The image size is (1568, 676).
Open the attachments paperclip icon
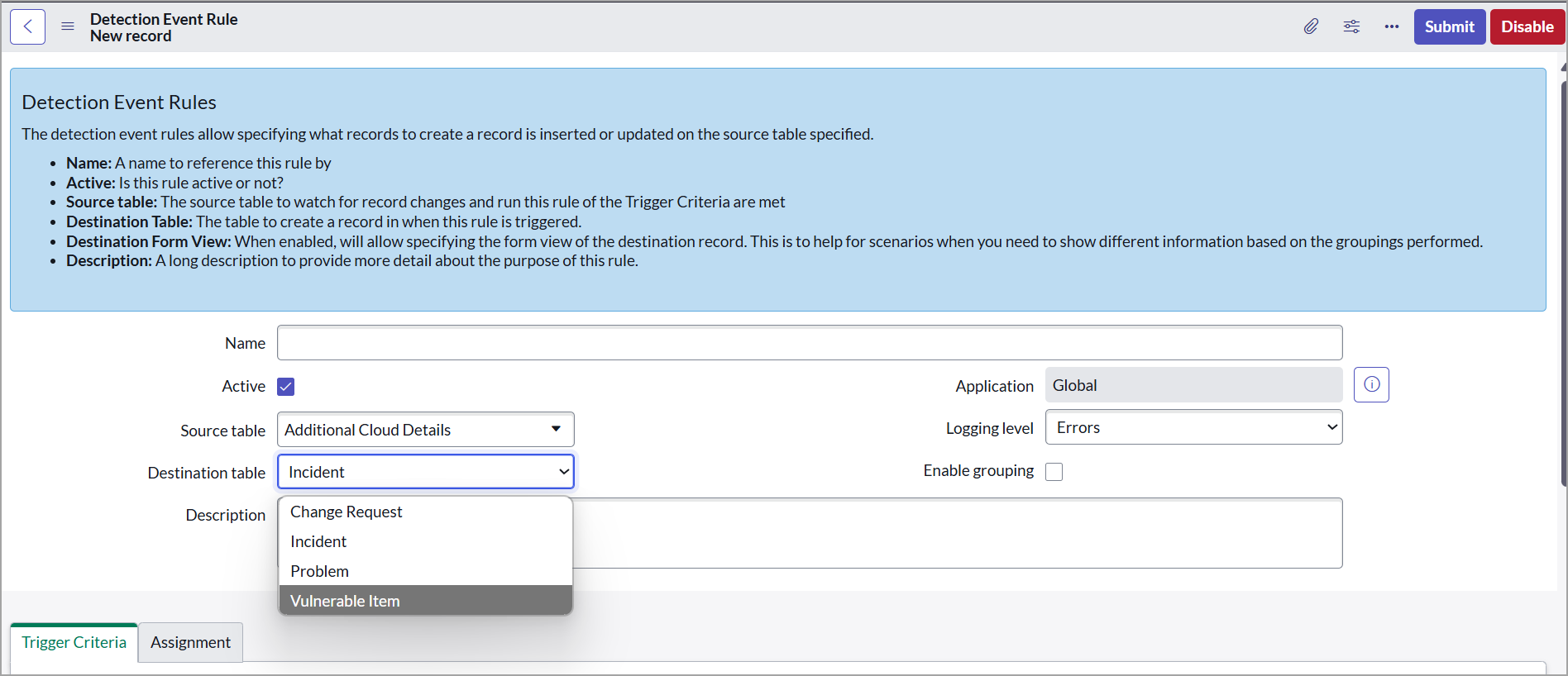pos(1311,26)
